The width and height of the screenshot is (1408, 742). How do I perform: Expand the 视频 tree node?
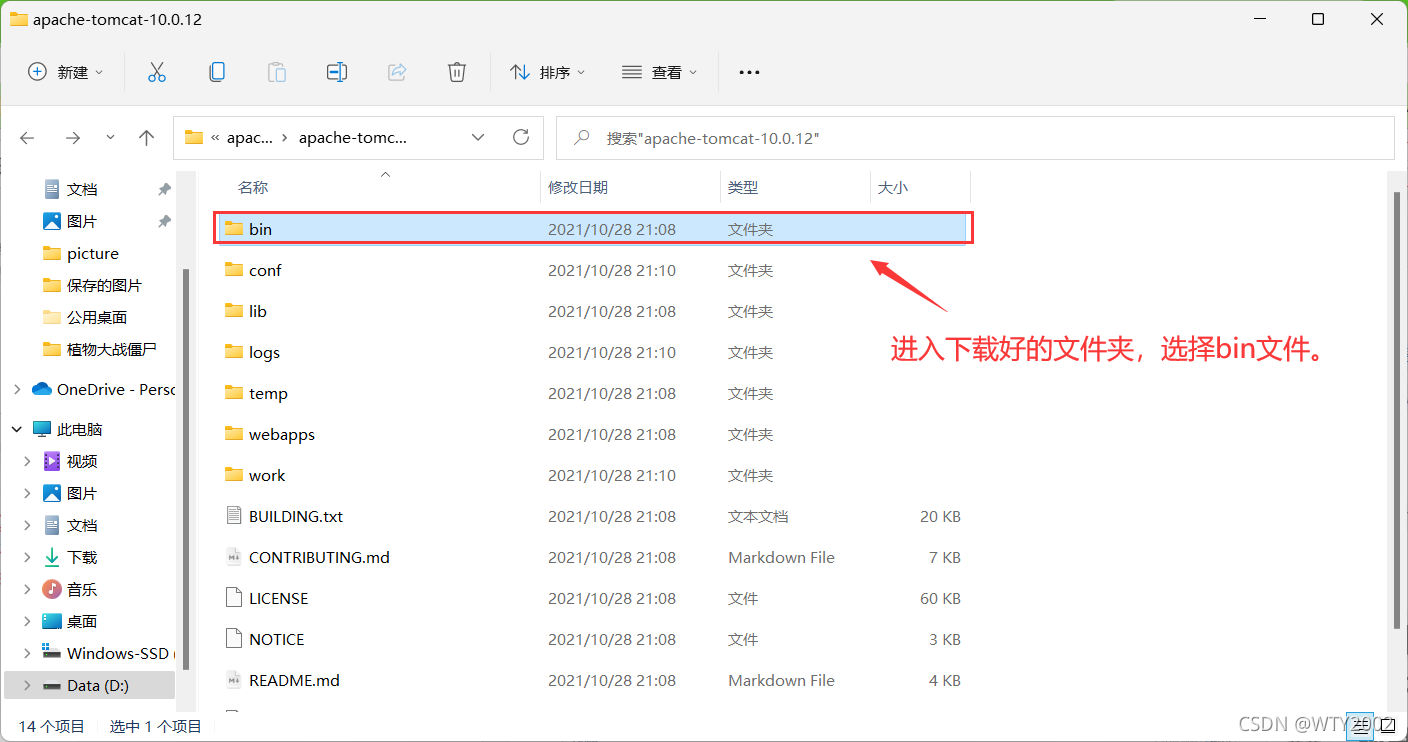pyautogui.click(x=28, y=461)
